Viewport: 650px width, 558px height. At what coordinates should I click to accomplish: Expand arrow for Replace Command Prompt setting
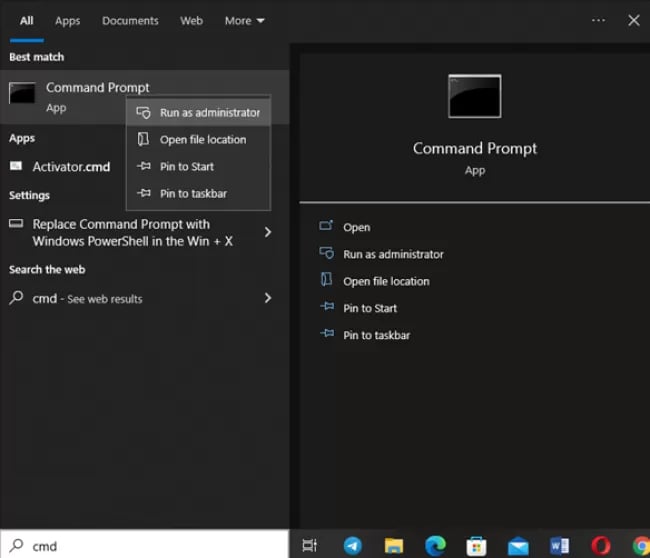pos(268,232)
